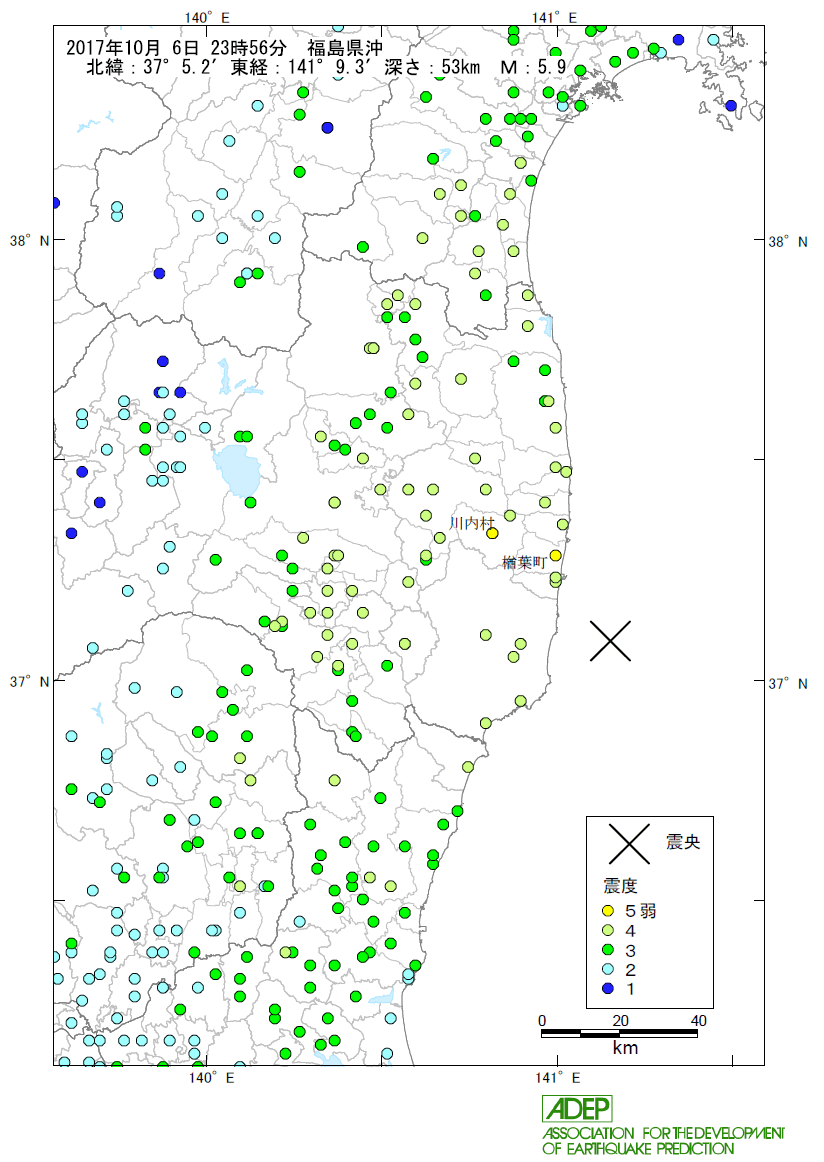Click the 川内村 place label
824x1162 pixels.
471,523
